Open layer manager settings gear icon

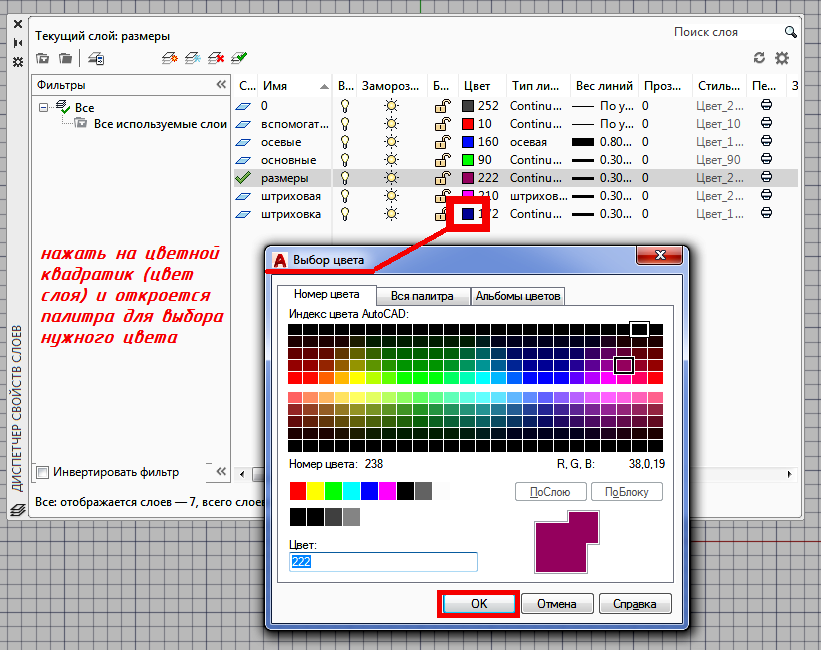pos(782,59)
